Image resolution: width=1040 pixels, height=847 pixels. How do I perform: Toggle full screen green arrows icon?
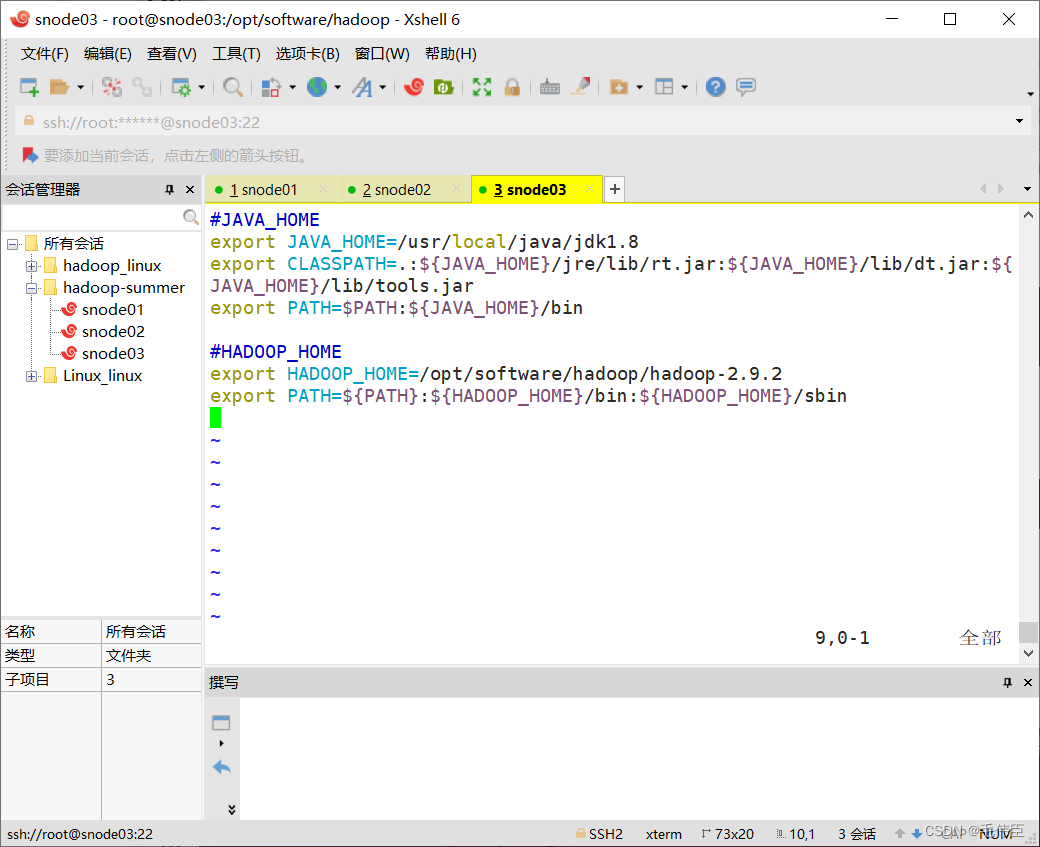coord(482,87)
